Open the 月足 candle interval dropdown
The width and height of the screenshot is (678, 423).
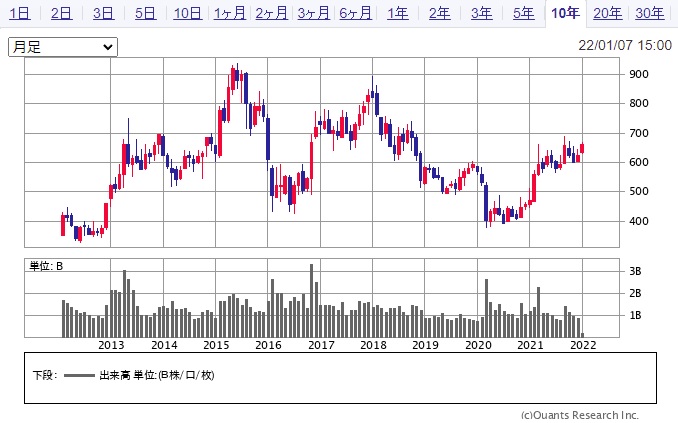click(63, 47)
